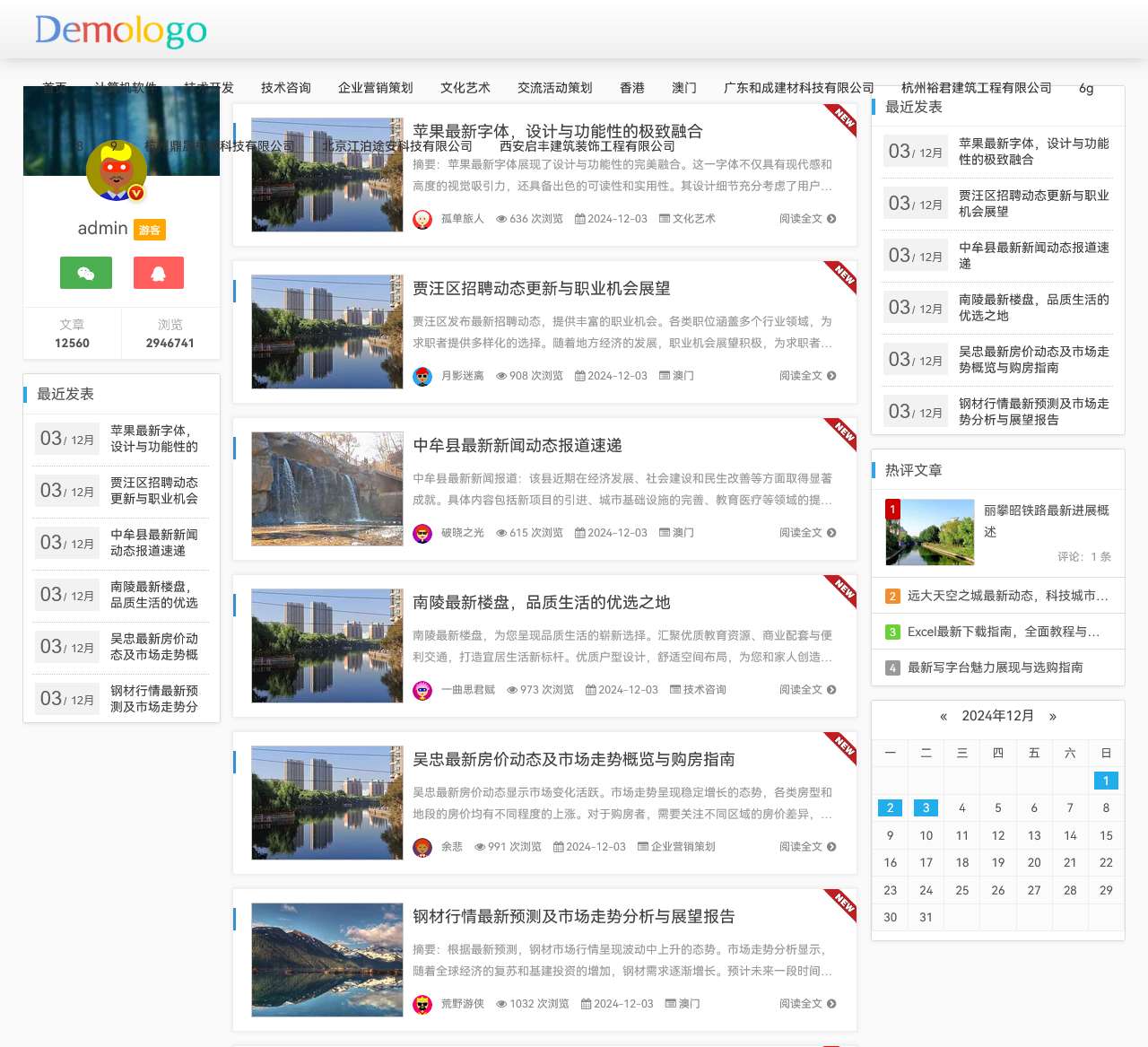
Task: Open hot article ranked 3 about Excel
Action: click(1002, 632)
